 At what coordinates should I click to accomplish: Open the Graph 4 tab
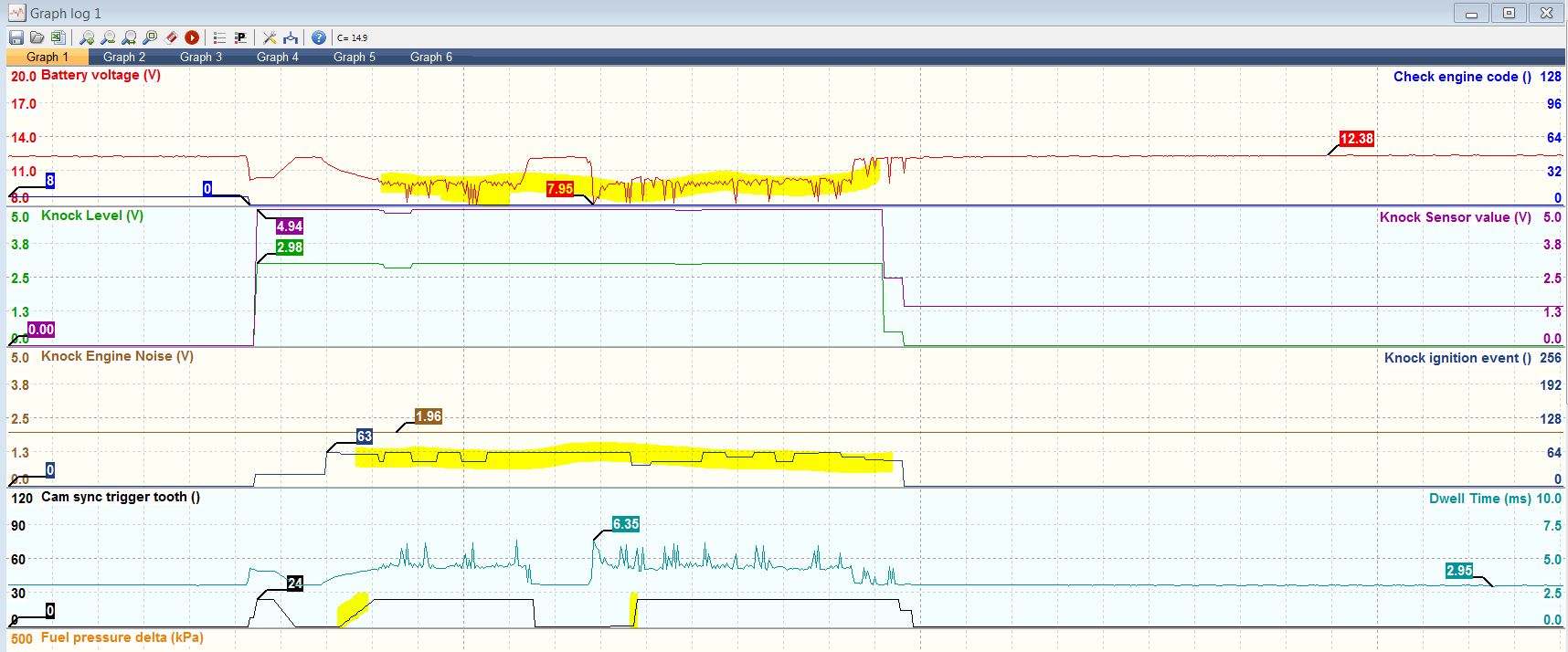(x=278, y=57)
